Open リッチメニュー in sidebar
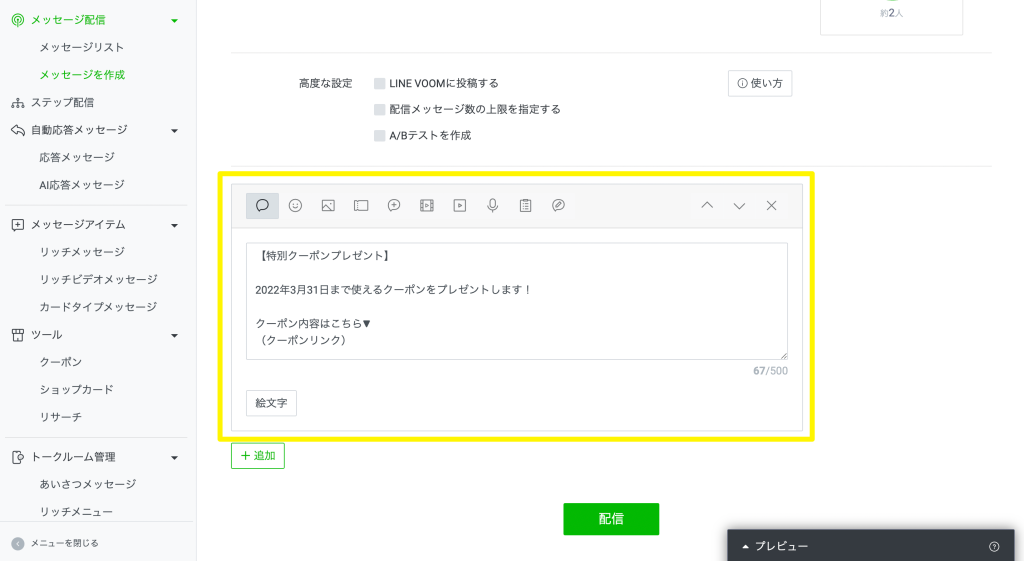1024x561 pixels. click(76, 511)
